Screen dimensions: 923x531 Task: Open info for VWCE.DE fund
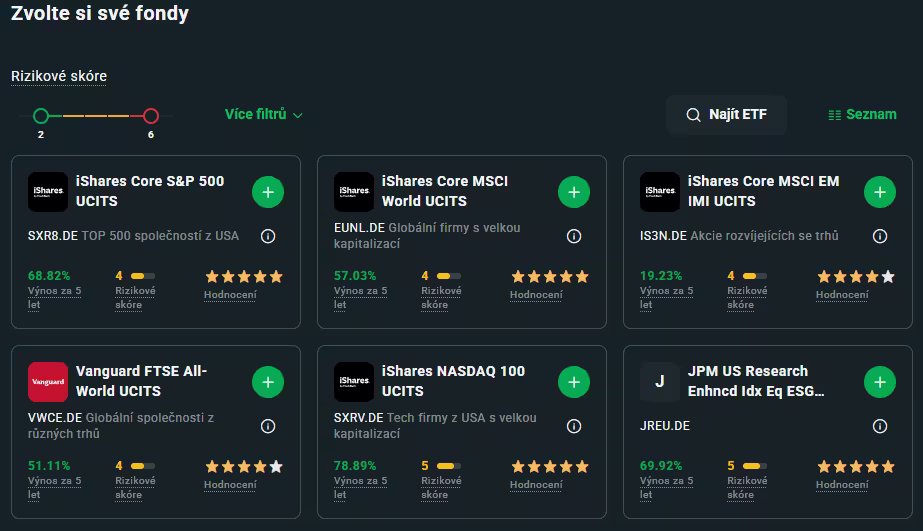click(x=268, y=426)
